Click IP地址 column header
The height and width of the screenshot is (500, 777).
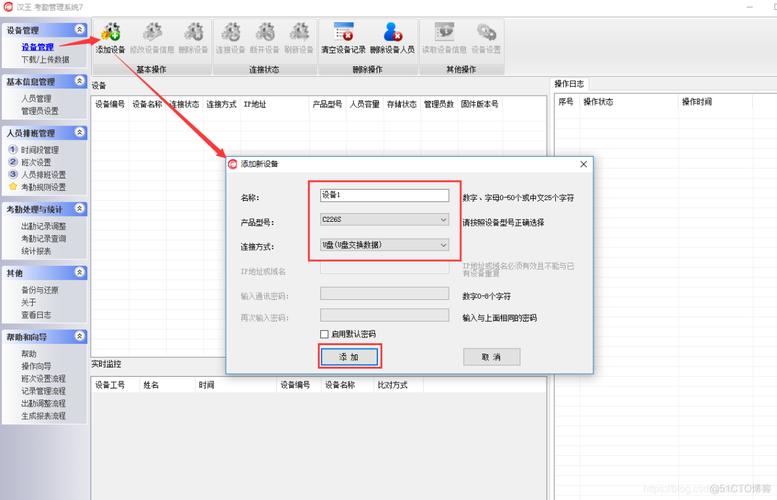coord(275,104)
